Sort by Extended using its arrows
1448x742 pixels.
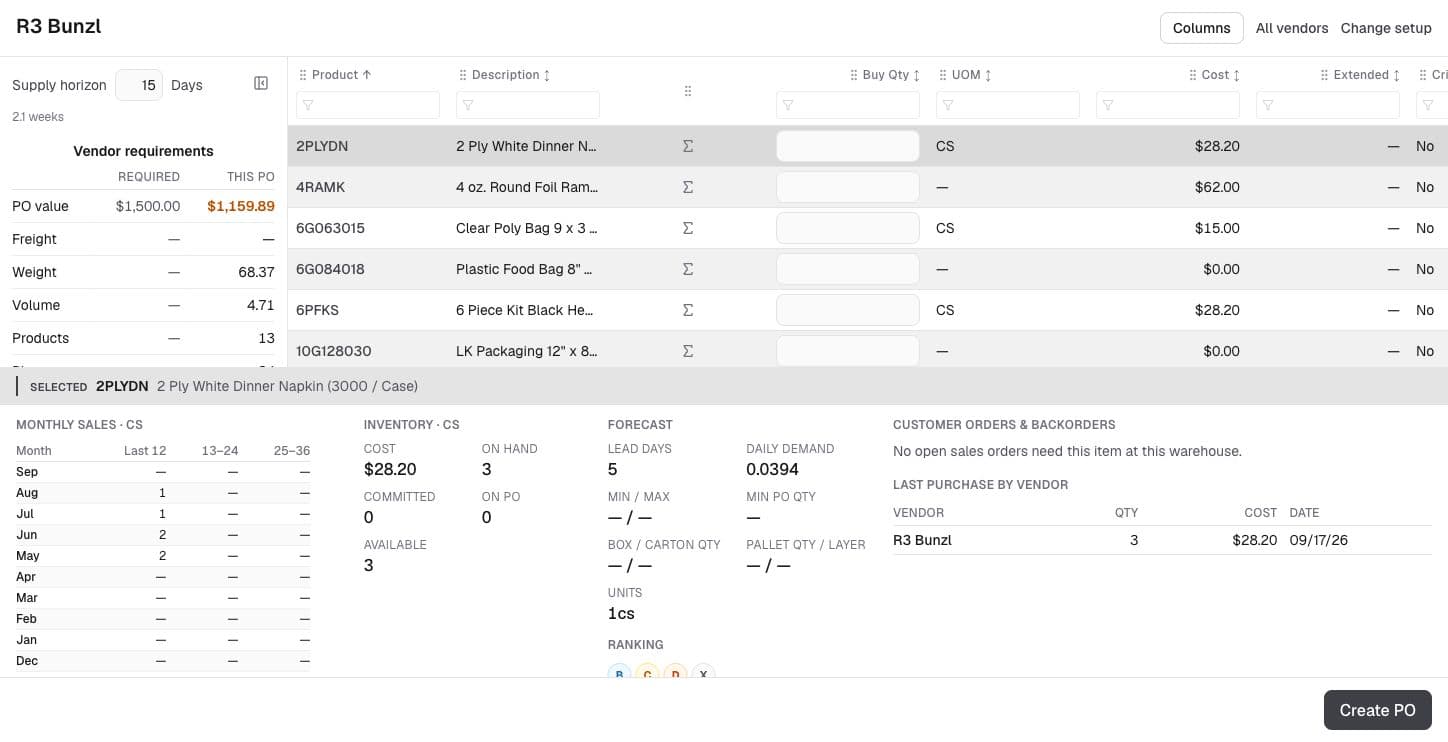(1396, 75)
